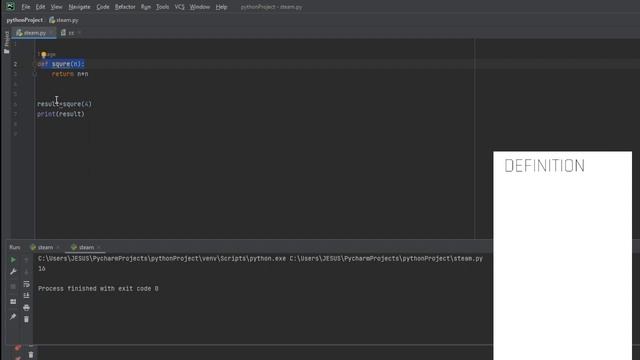640x360 pixels.
Task: Pin the Run tab with pin icon
Action: [x=13, y=316]
